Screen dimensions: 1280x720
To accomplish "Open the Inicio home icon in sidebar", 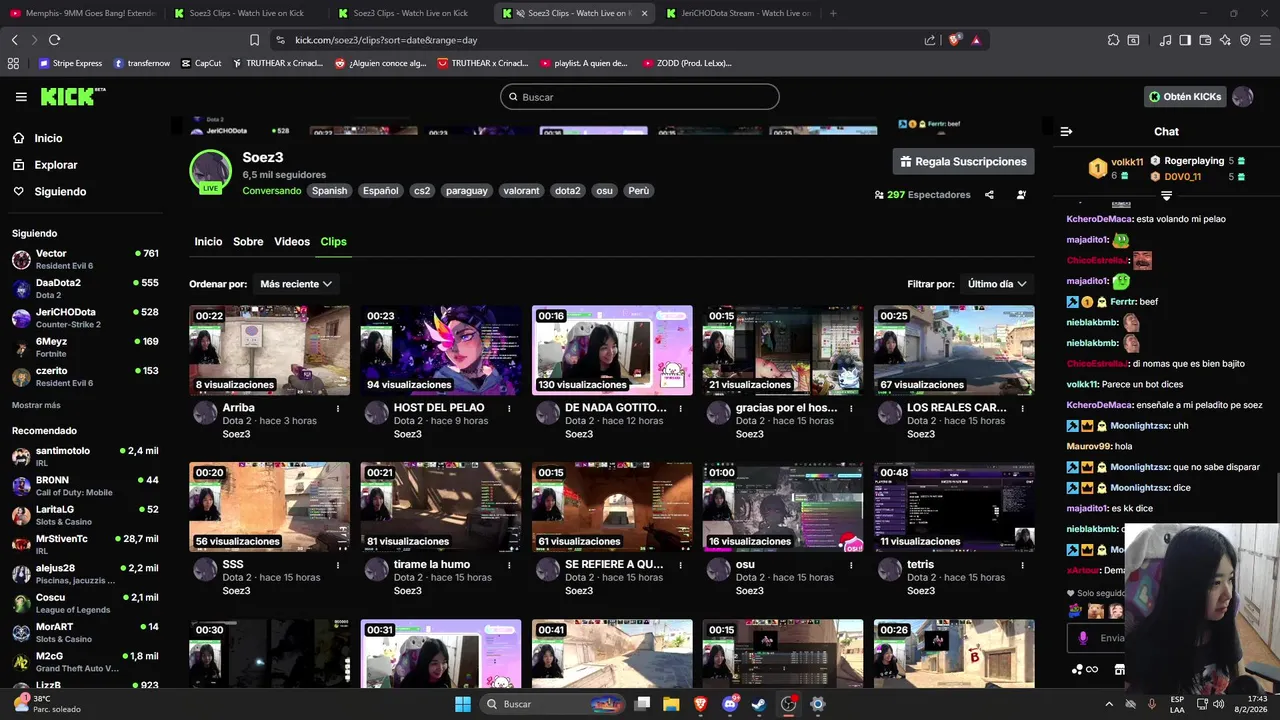I will [x=19, y=138].
